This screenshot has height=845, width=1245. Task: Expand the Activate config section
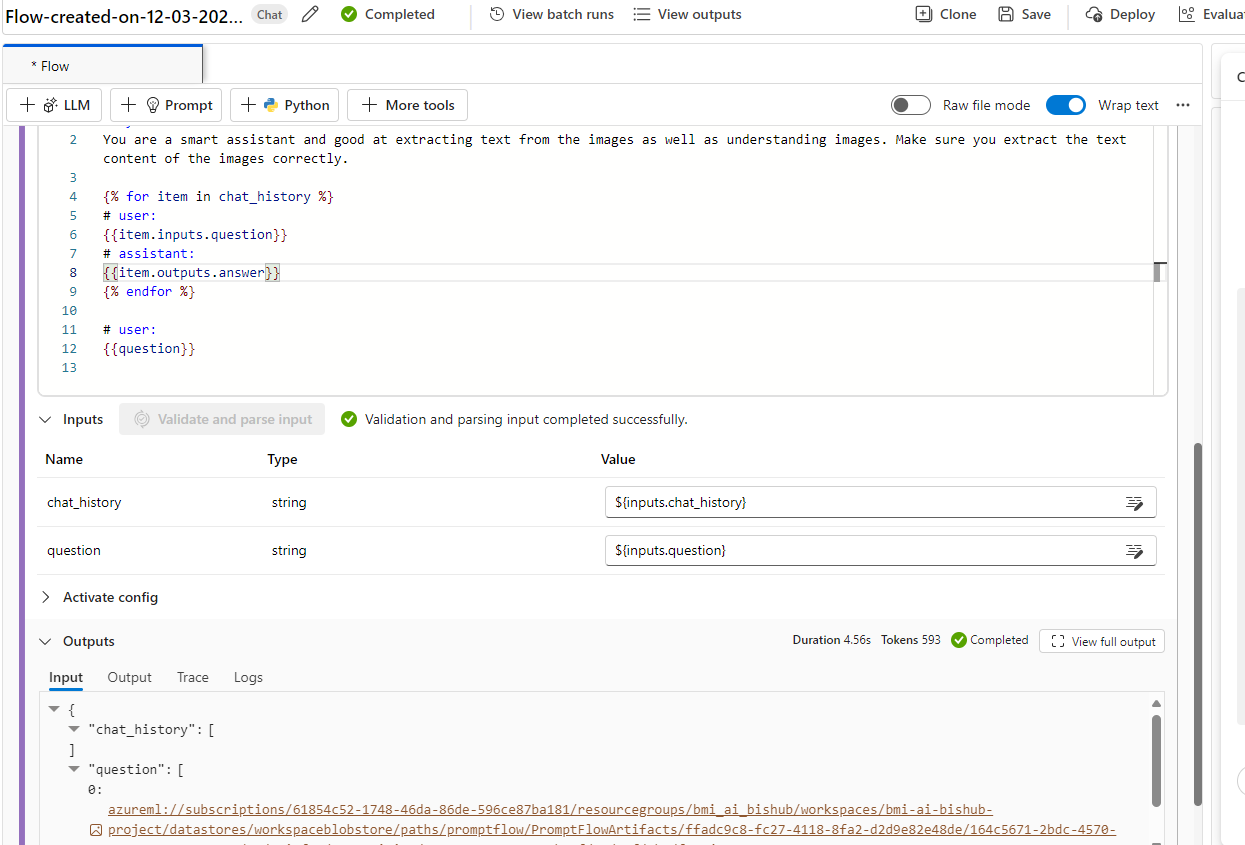[x=45, y=597]
